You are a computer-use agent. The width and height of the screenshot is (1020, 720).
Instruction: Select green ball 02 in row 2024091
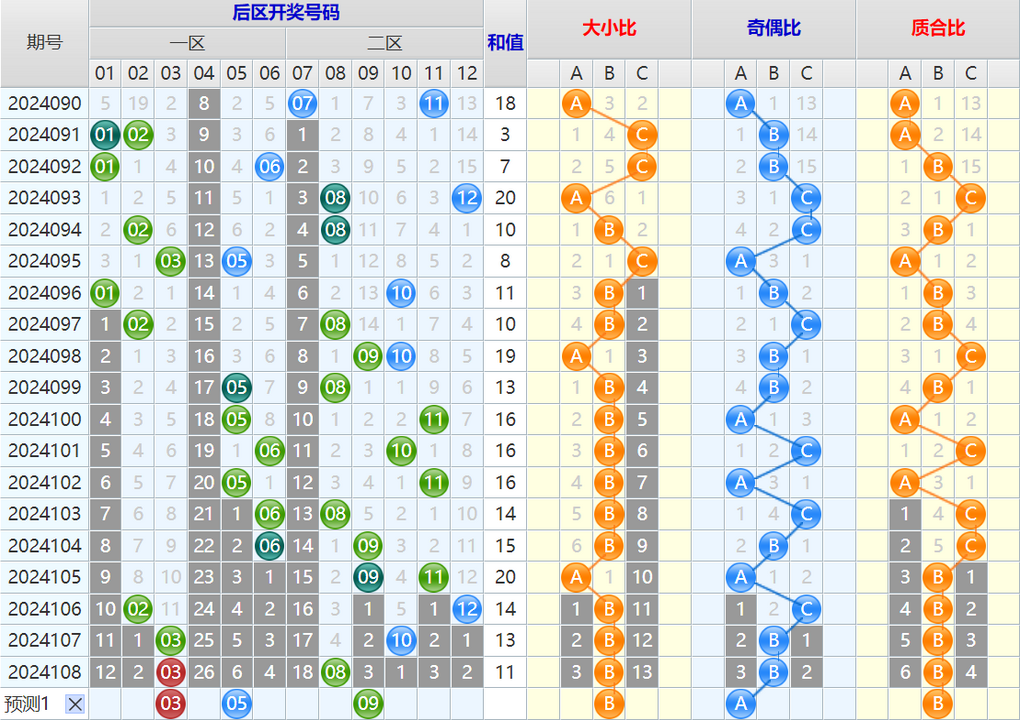tap(138, 135)
